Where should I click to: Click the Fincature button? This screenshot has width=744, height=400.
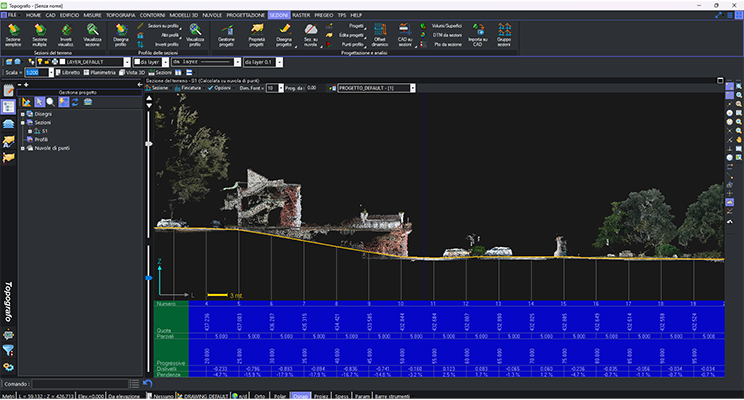[189, 88]
